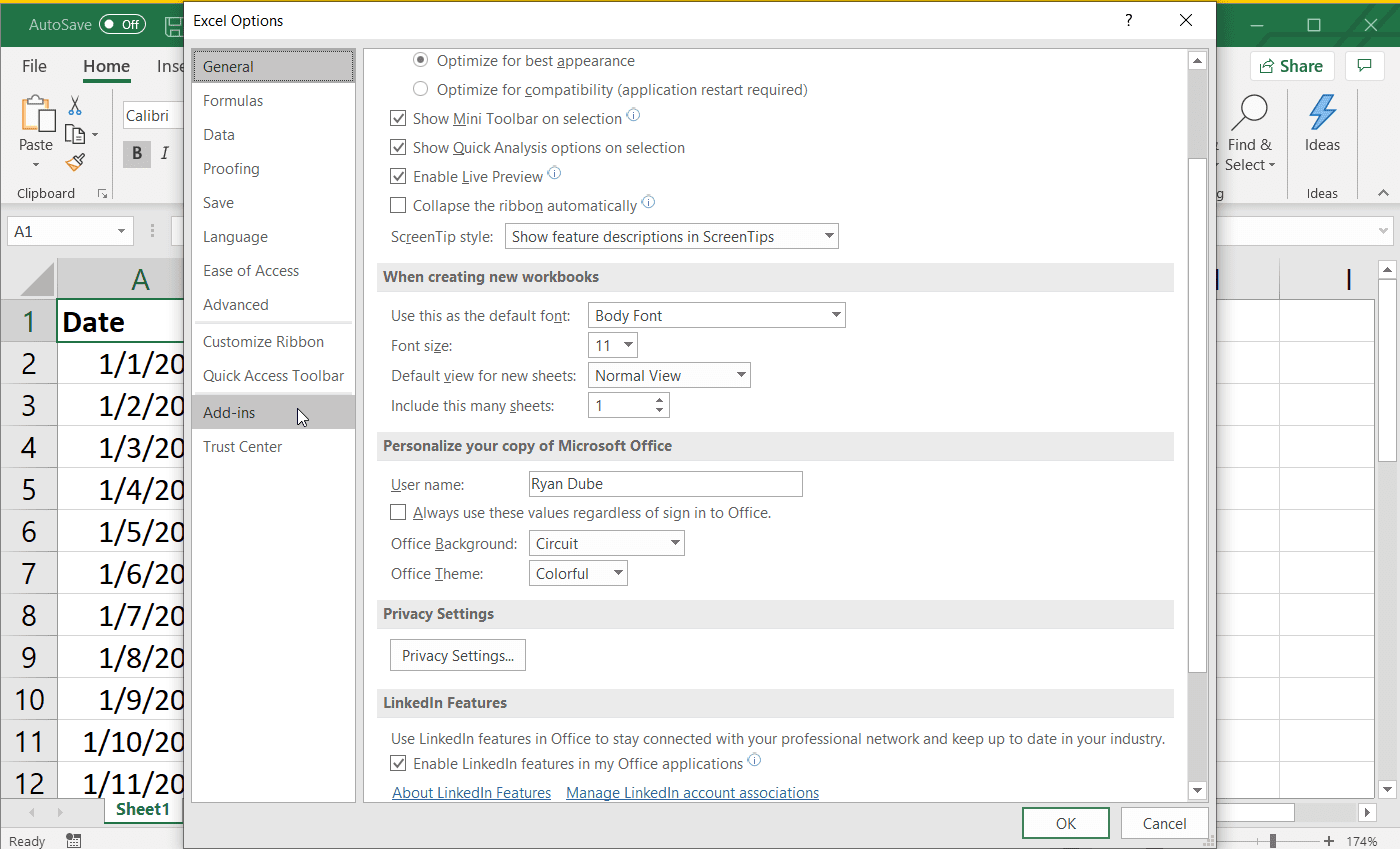Click the Cancel button
This screenshot has width=1400, height=849.
1165,824
